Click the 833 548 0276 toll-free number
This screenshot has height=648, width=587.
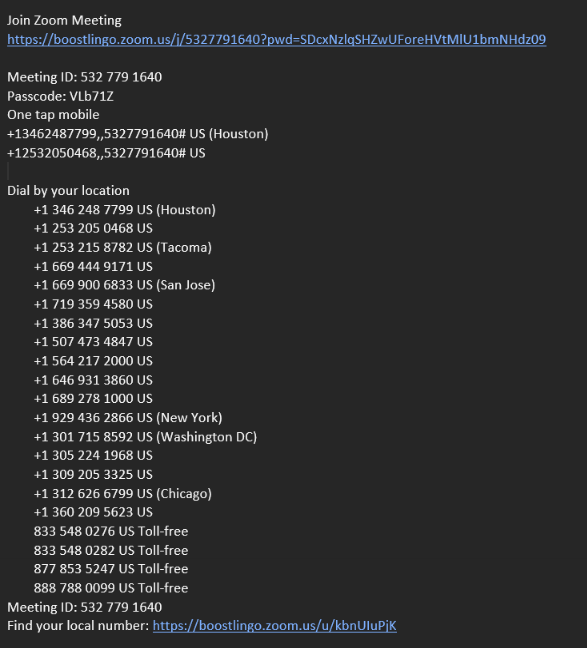111,531
